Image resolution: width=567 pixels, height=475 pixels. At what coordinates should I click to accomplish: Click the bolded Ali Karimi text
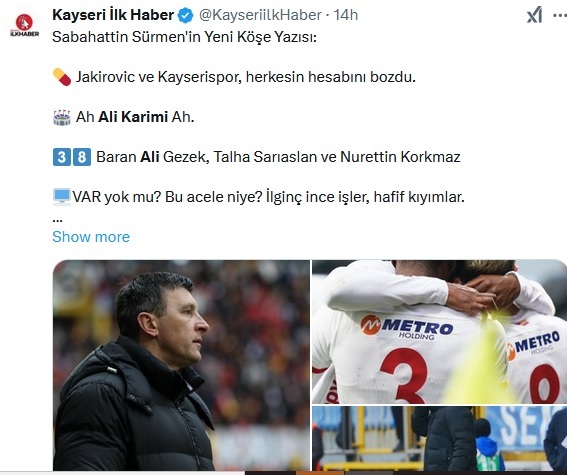point(133,117)
